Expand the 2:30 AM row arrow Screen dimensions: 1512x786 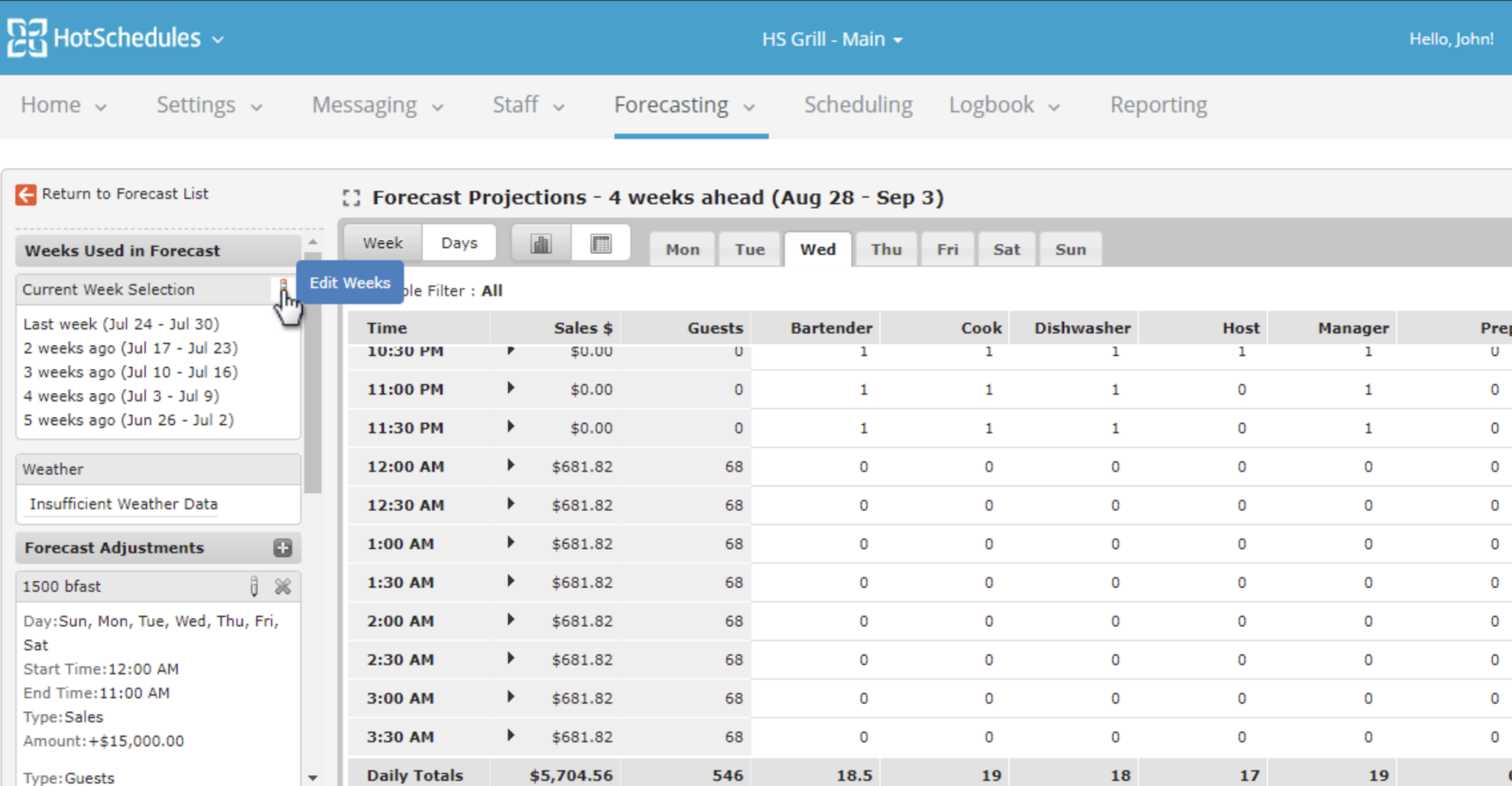point(510,658)
